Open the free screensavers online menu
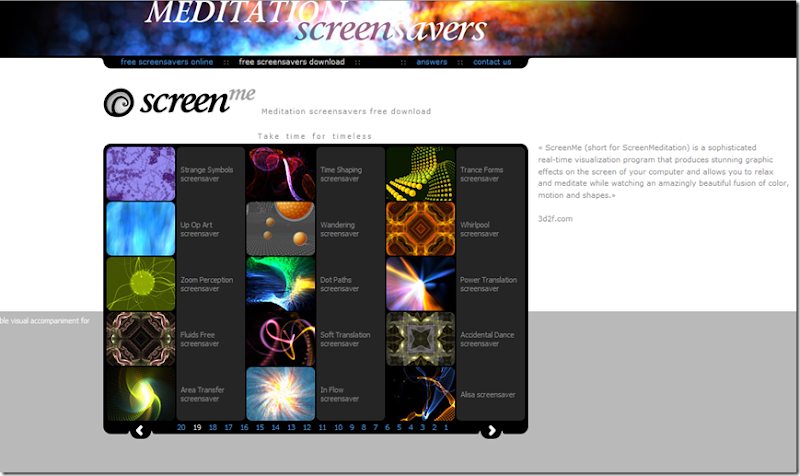800x476 pixels. (167, 62)
